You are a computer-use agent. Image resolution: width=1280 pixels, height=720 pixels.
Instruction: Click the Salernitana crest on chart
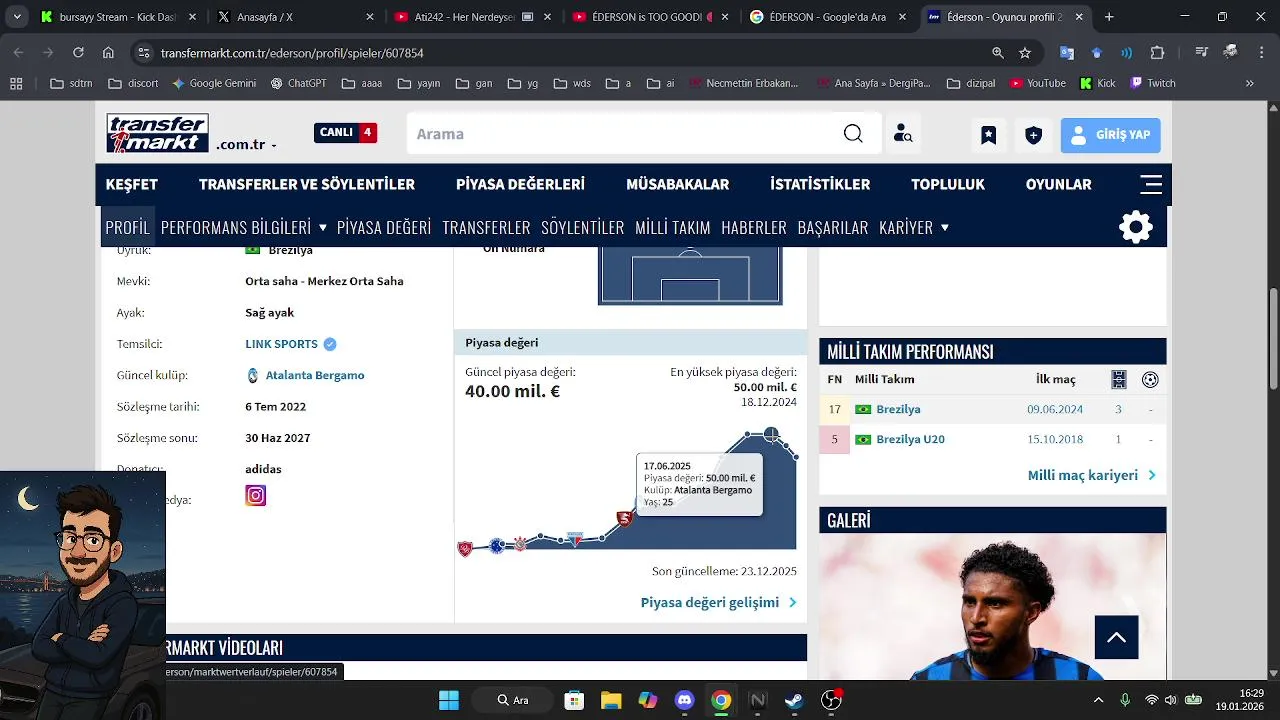[625, 518]
